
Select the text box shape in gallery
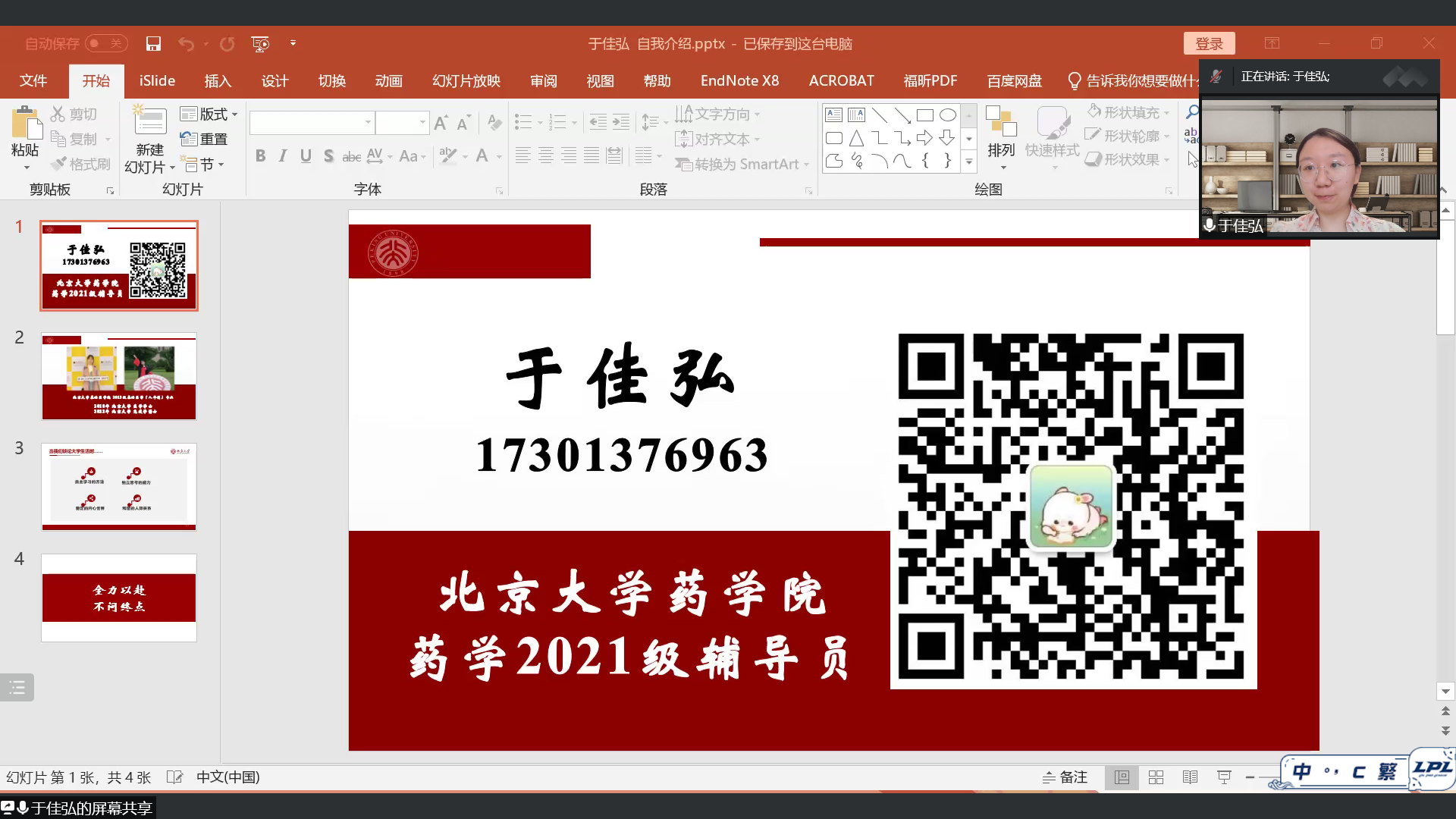tap(833, 115)
